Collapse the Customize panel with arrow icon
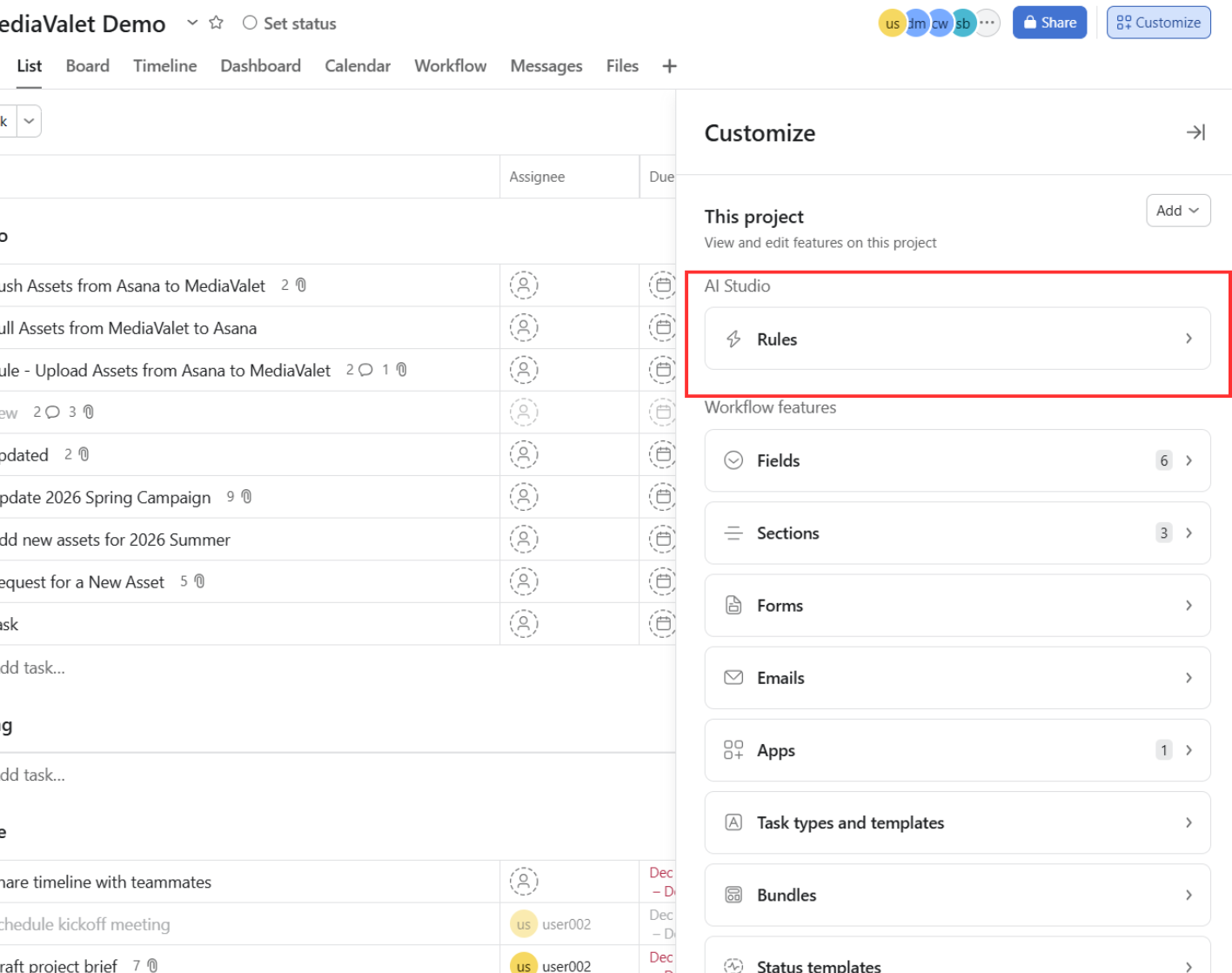Image resolution: width=1232 pixels, height=973 pixels. [1195, 132]
